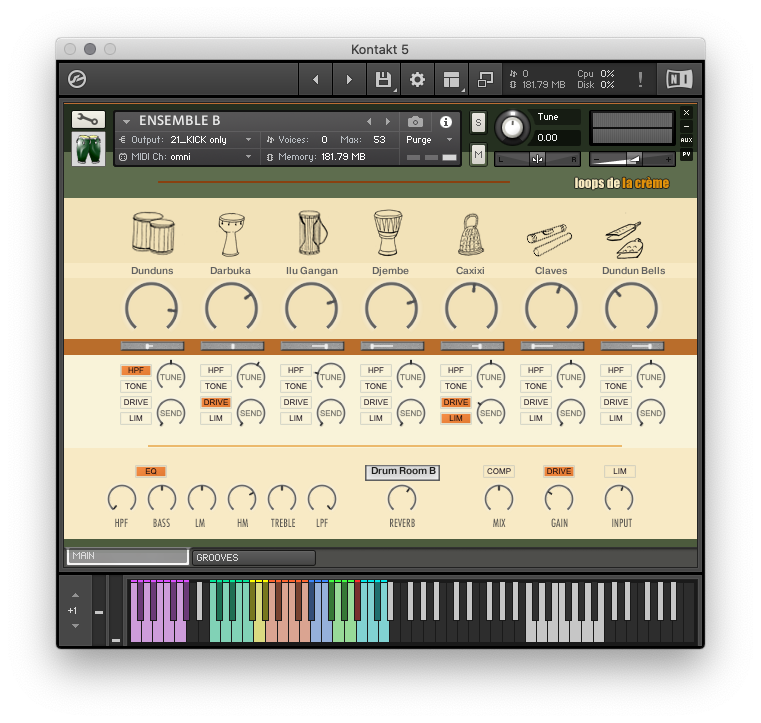Click the Max voices value 53
The image size is (761, 723).
379,140
